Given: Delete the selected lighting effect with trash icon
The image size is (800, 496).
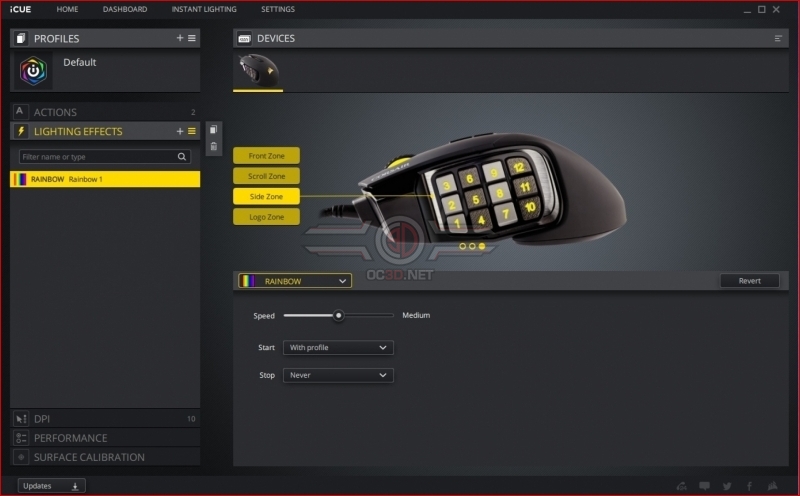Looking at the screenshot, I should tap(214, 146).
